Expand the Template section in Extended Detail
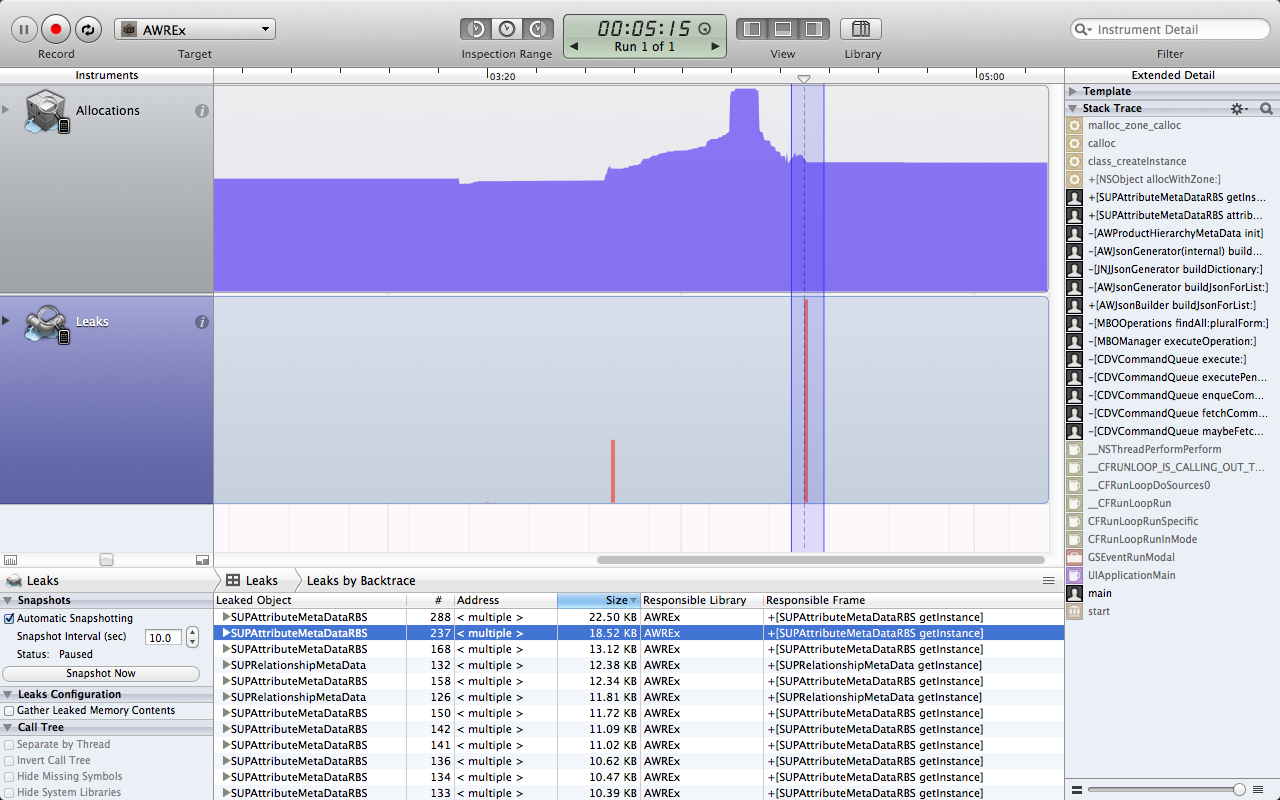 point(1073,91)
